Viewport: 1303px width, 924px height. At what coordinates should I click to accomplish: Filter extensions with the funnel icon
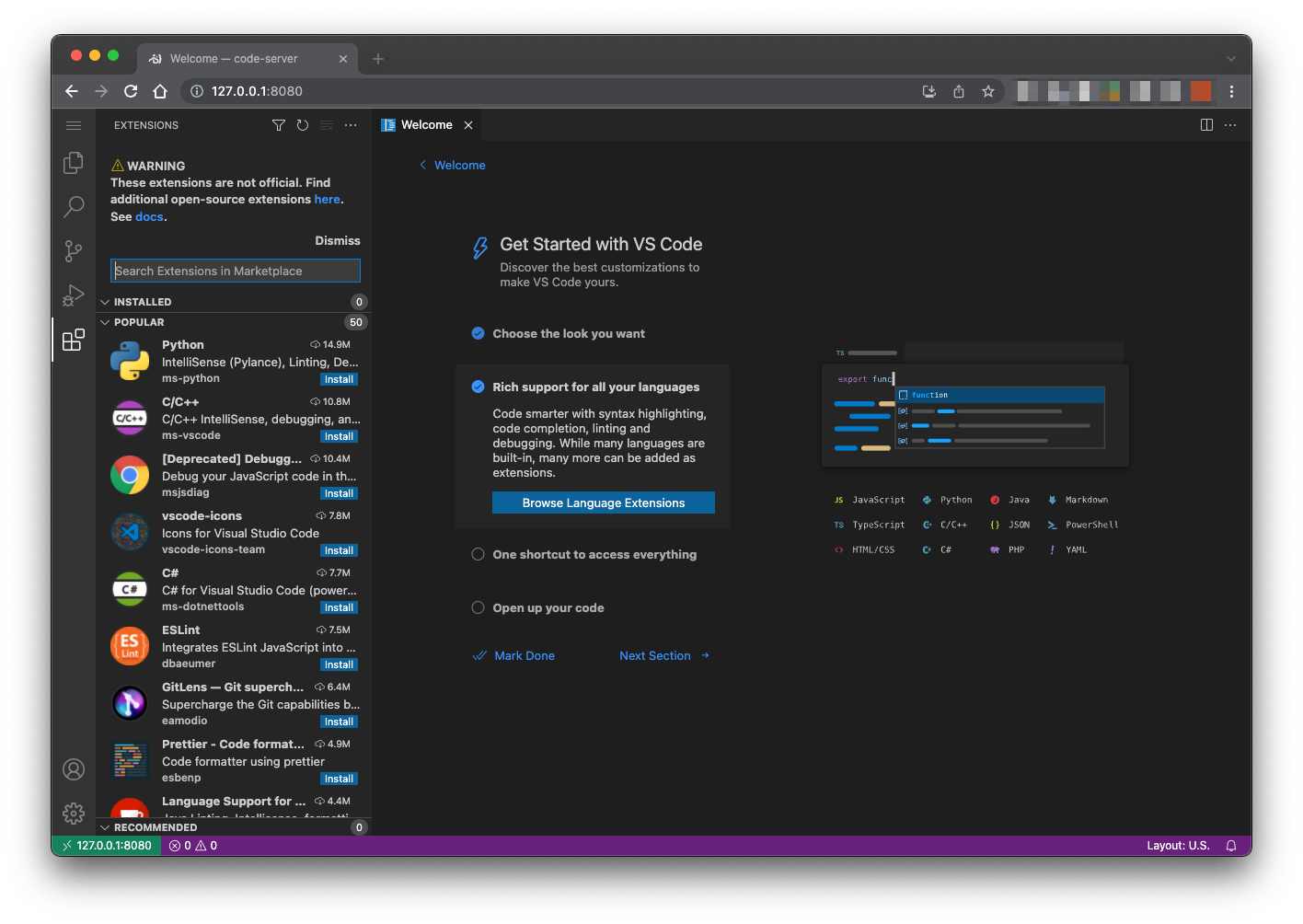point(279,125)
